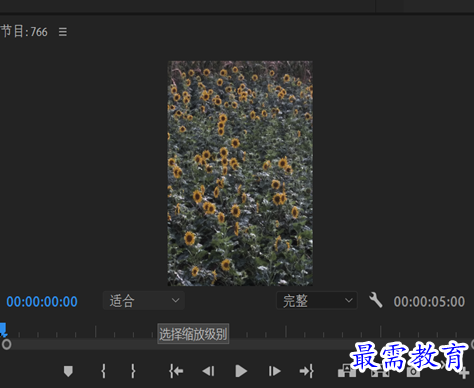Screen dimensions: 474x388
Task: Open the button editor plus icon
Action: (464, 373)
